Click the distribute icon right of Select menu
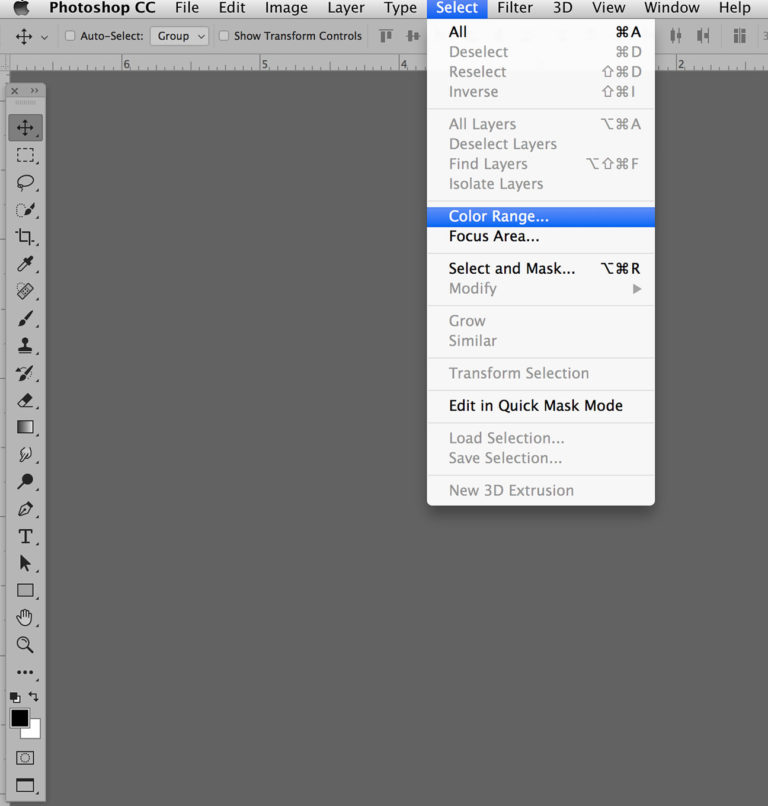 pyautogui.click(x=675, y=36)
